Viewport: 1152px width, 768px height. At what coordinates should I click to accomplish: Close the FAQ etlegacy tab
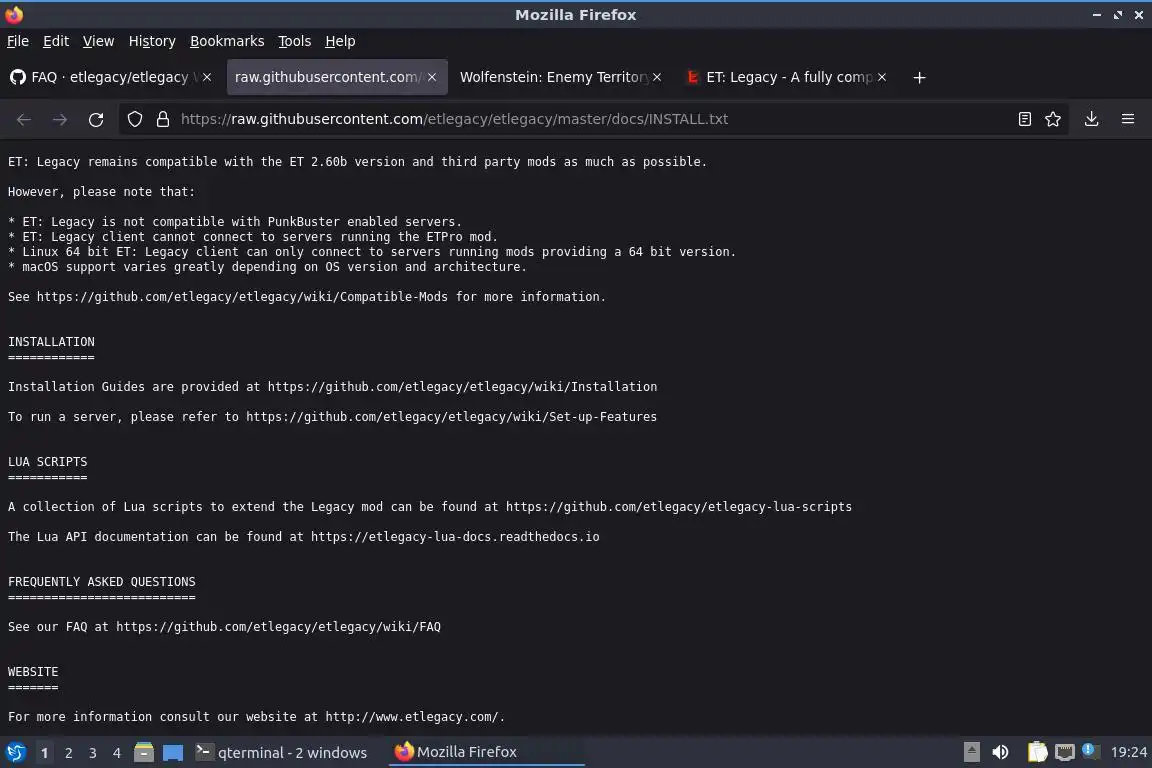[207, 77]
